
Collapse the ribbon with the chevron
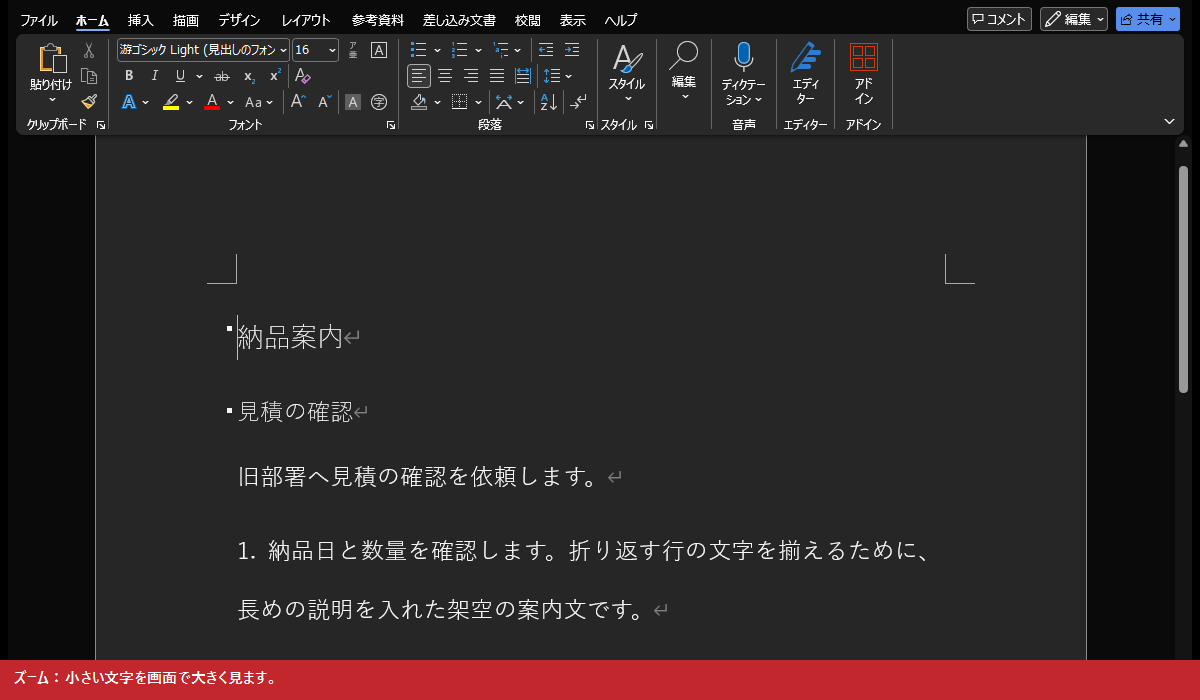click(1169, 121)
